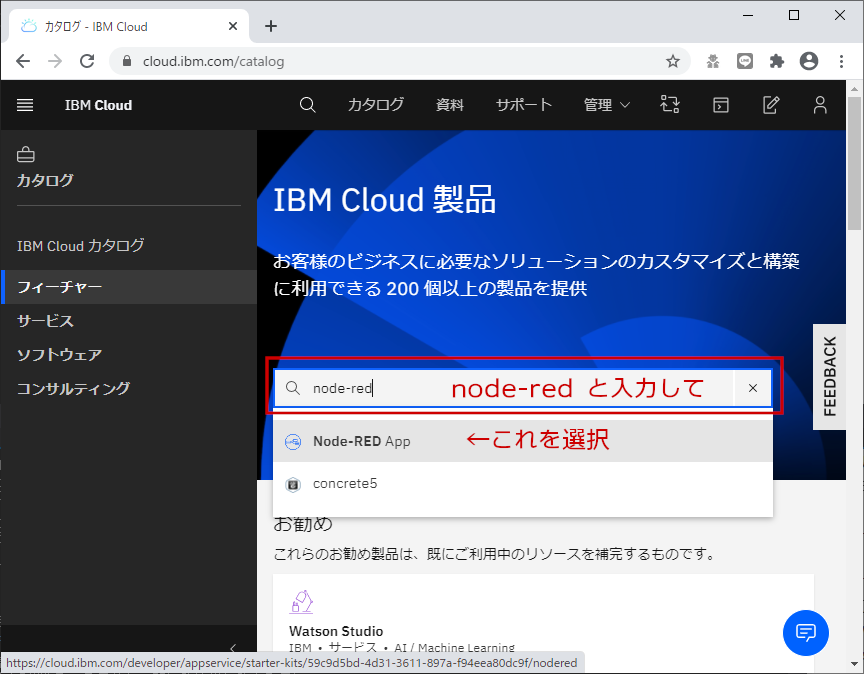
Task: Open a new browser tab with plus
Action: 271,26
